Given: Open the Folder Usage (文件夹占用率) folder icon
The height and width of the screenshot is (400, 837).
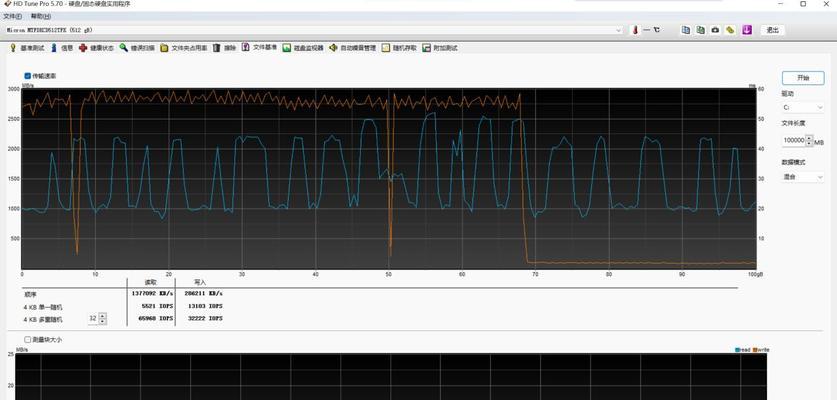Looking at the screenshot, I should [164, 48].
